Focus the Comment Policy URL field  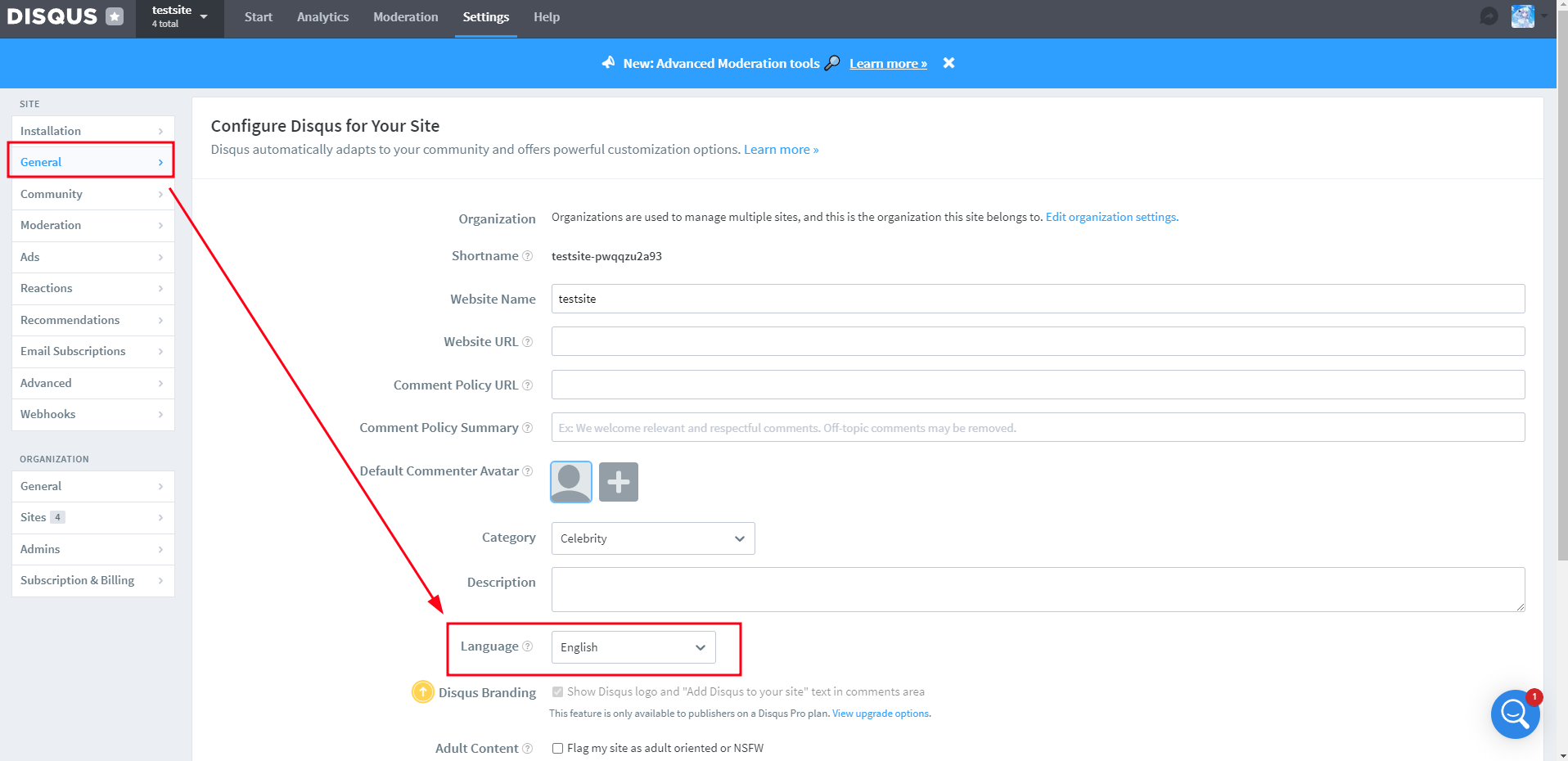click(1038, 385)
